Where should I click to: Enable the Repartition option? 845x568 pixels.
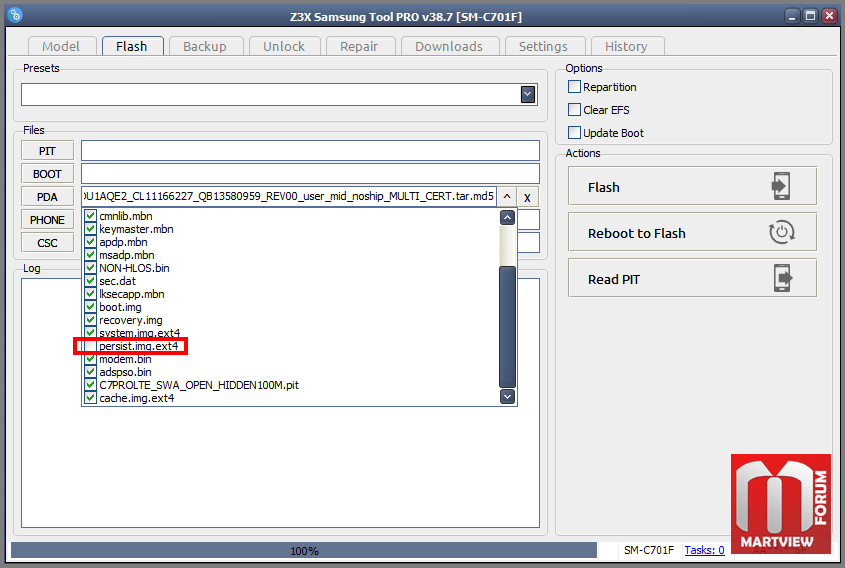click(574, 87)
